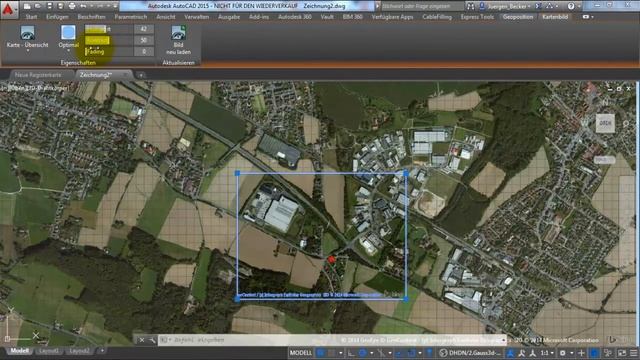This screenshot has height=360, width=640.
Task: Switch to the Add-ins ribbon tab
Action: click(x=259, y=17)
